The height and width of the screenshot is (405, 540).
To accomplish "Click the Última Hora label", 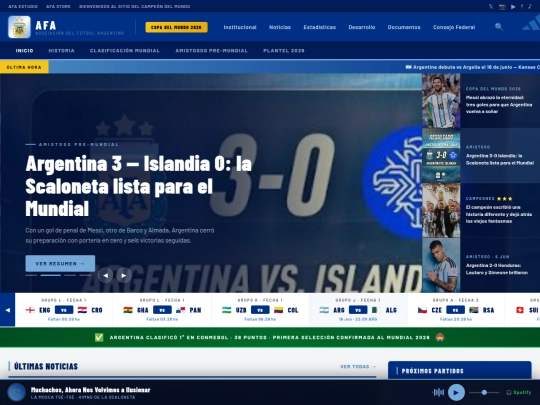I will [24, 67].
